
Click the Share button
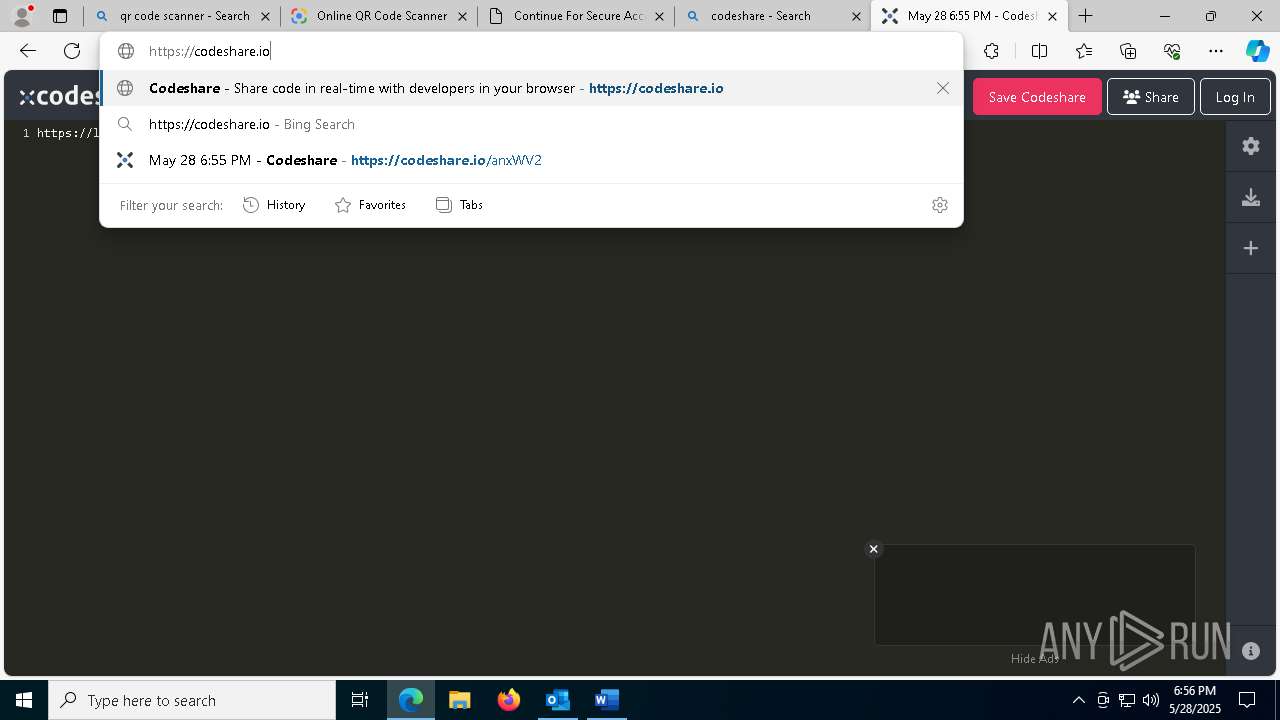[x=1151, y=97]
